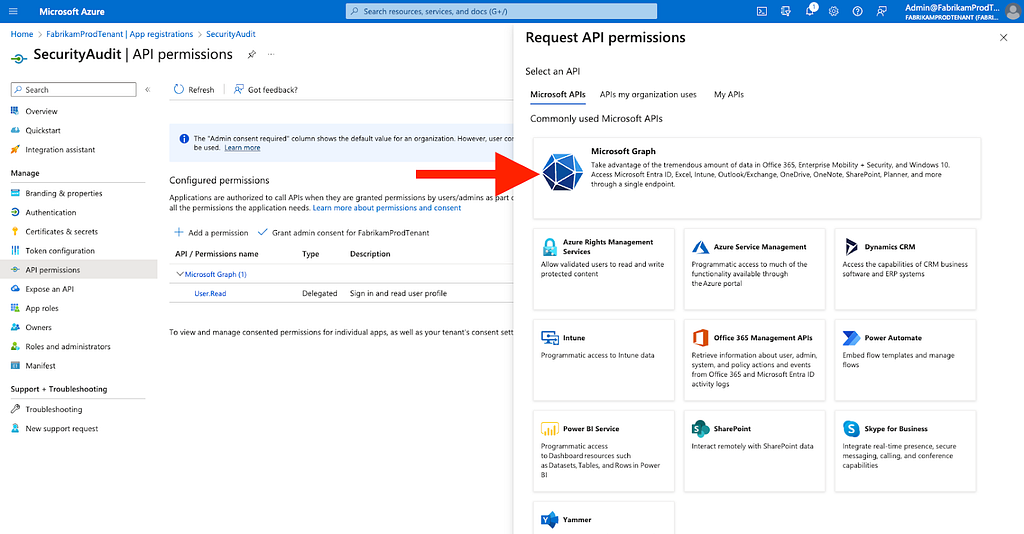Viewport: 1024px width, 534px height.
Task: Open the help question mark icon
Action: [857, 11]
